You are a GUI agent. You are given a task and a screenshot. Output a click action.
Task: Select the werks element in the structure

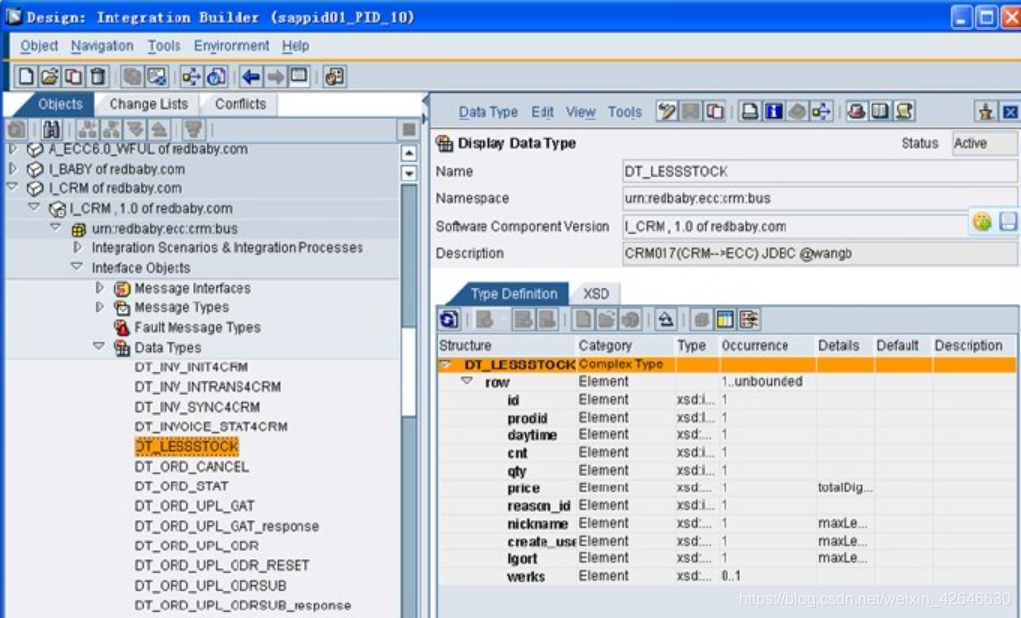(x=527, y=576)
